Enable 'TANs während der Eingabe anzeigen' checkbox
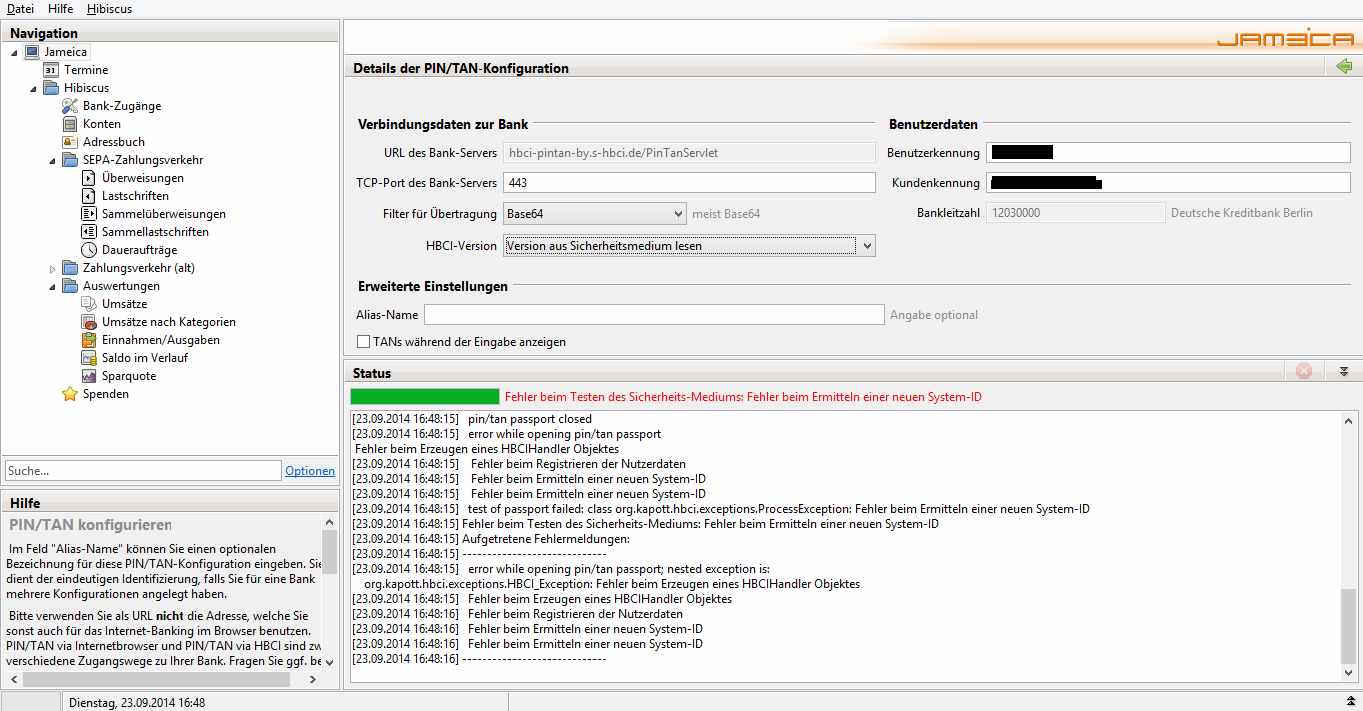This screenshot has height=711, width=1363. (x=364, y=342)
